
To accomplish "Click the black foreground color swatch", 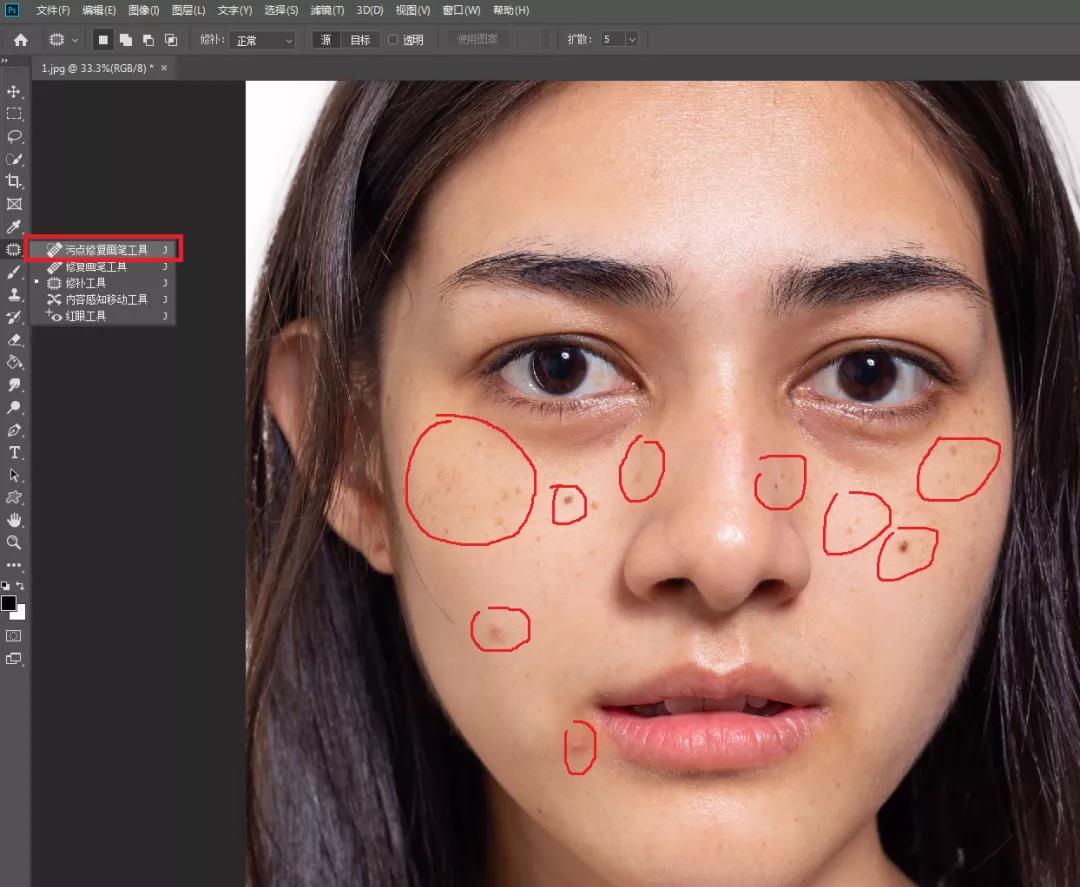I will click(9, 603).
